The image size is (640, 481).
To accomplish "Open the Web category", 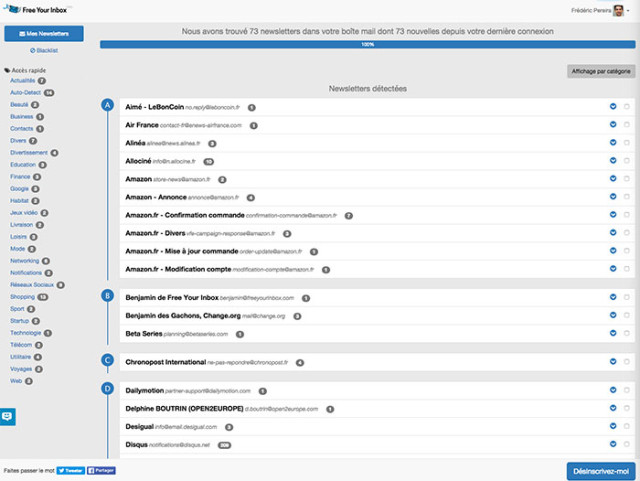I will tap(16, 381).
